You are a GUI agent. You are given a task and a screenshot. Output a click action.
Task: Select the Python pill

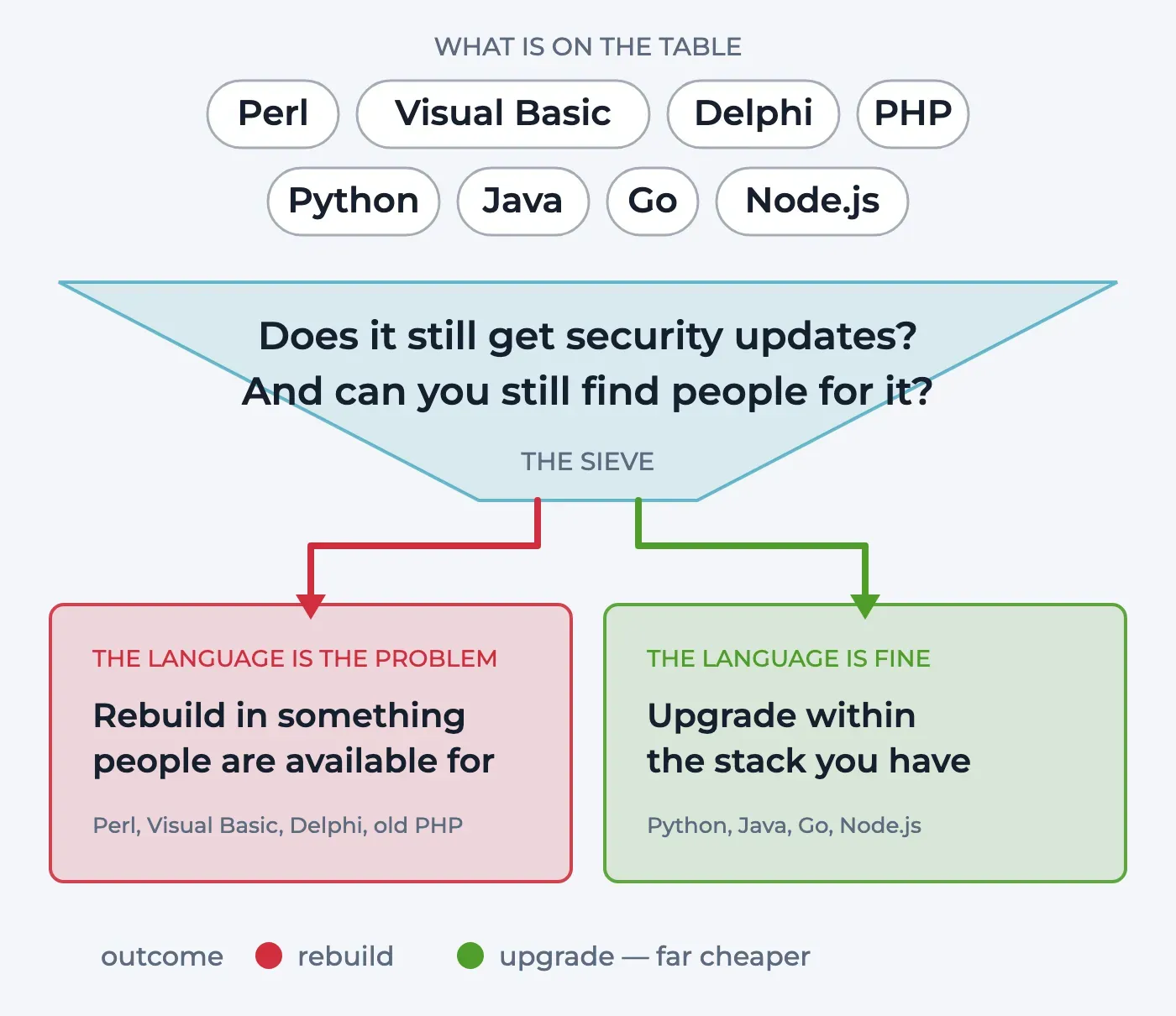[354, 202]
